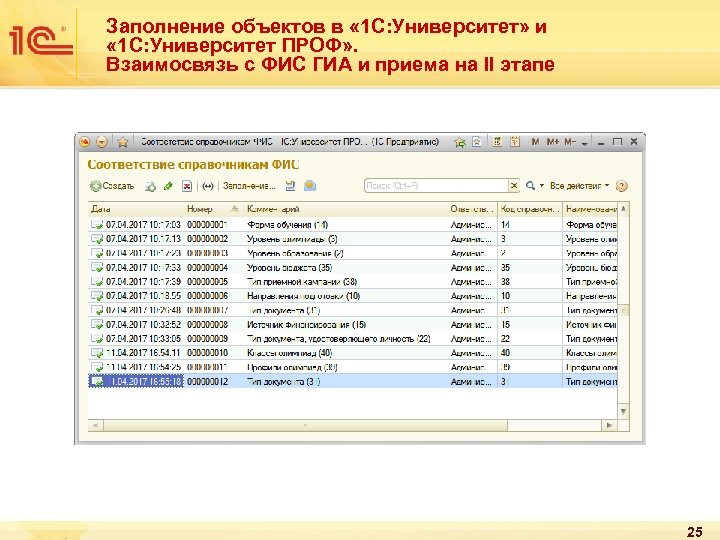Click the Заполнение button in toolbar
Image resolution: width=720 pixels, height=540 pixels.
(249, 186)
